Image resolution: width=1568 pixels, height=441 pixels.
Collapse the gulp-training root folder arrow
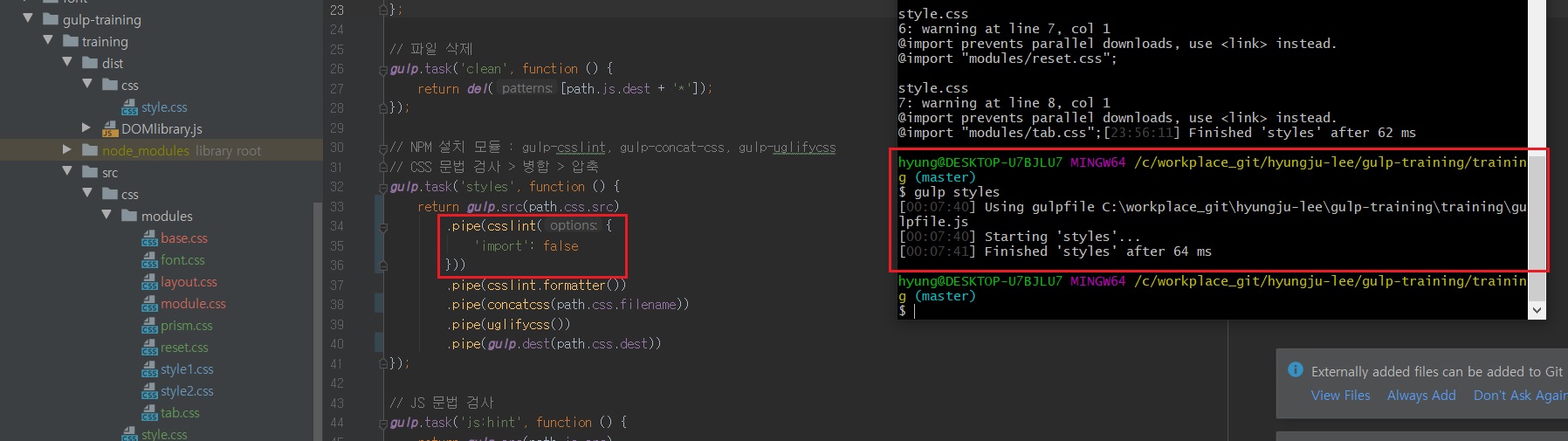click(28, 18)
